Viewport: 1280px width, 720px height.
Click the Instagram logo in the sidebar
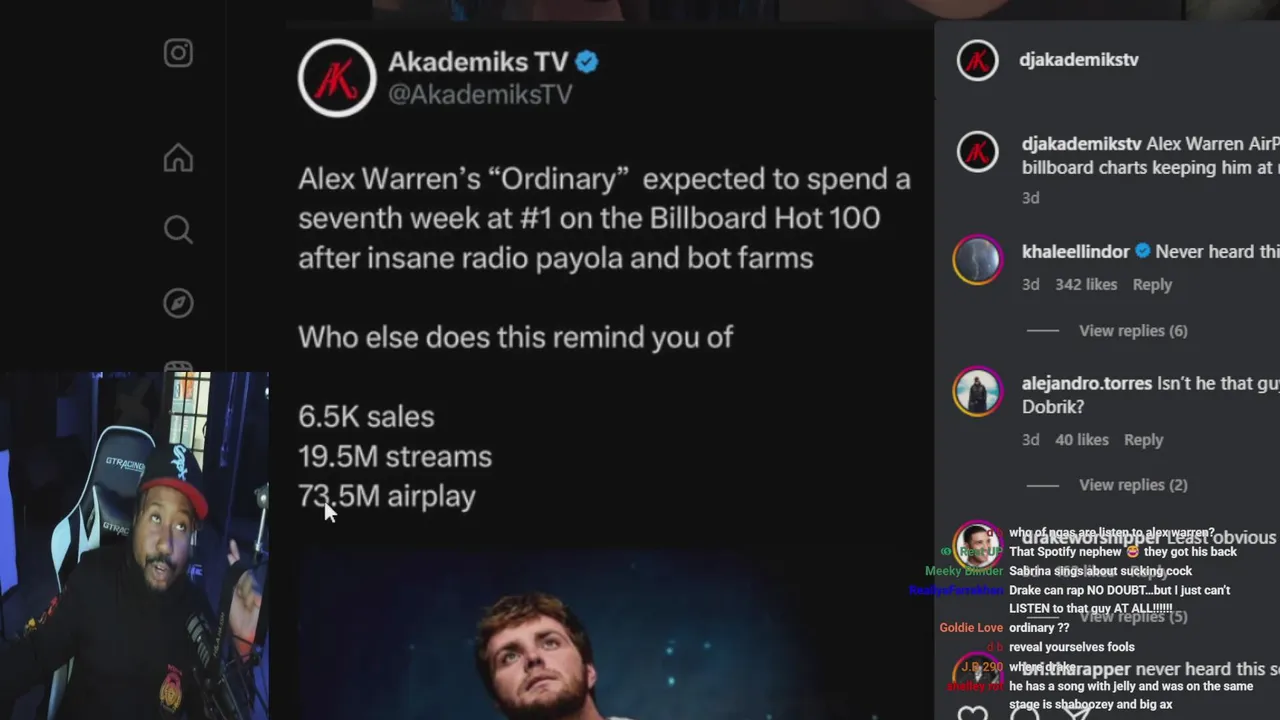click(x=178, y=53)
